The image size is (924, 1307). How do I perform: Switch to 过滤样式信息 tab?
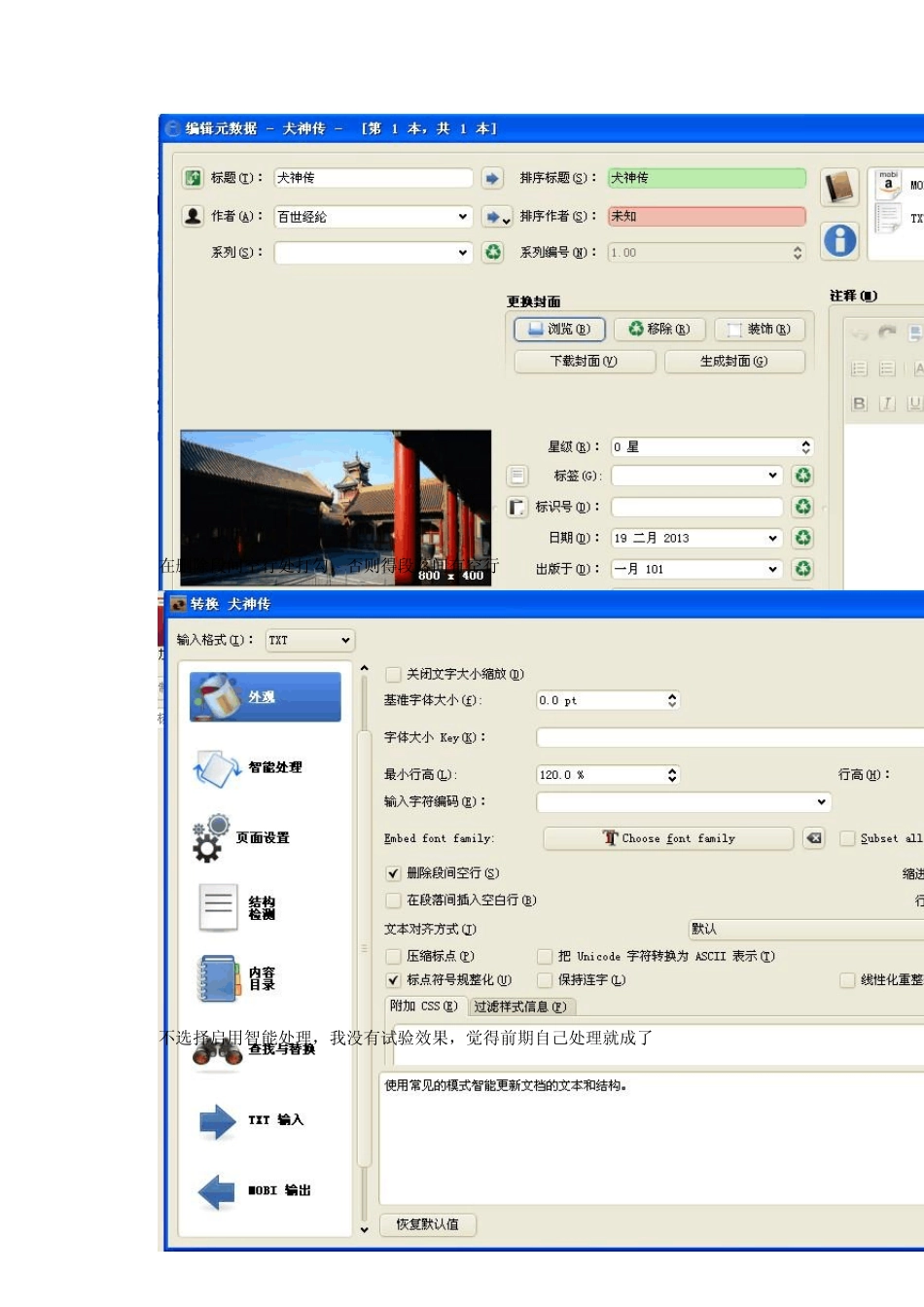520,1007
